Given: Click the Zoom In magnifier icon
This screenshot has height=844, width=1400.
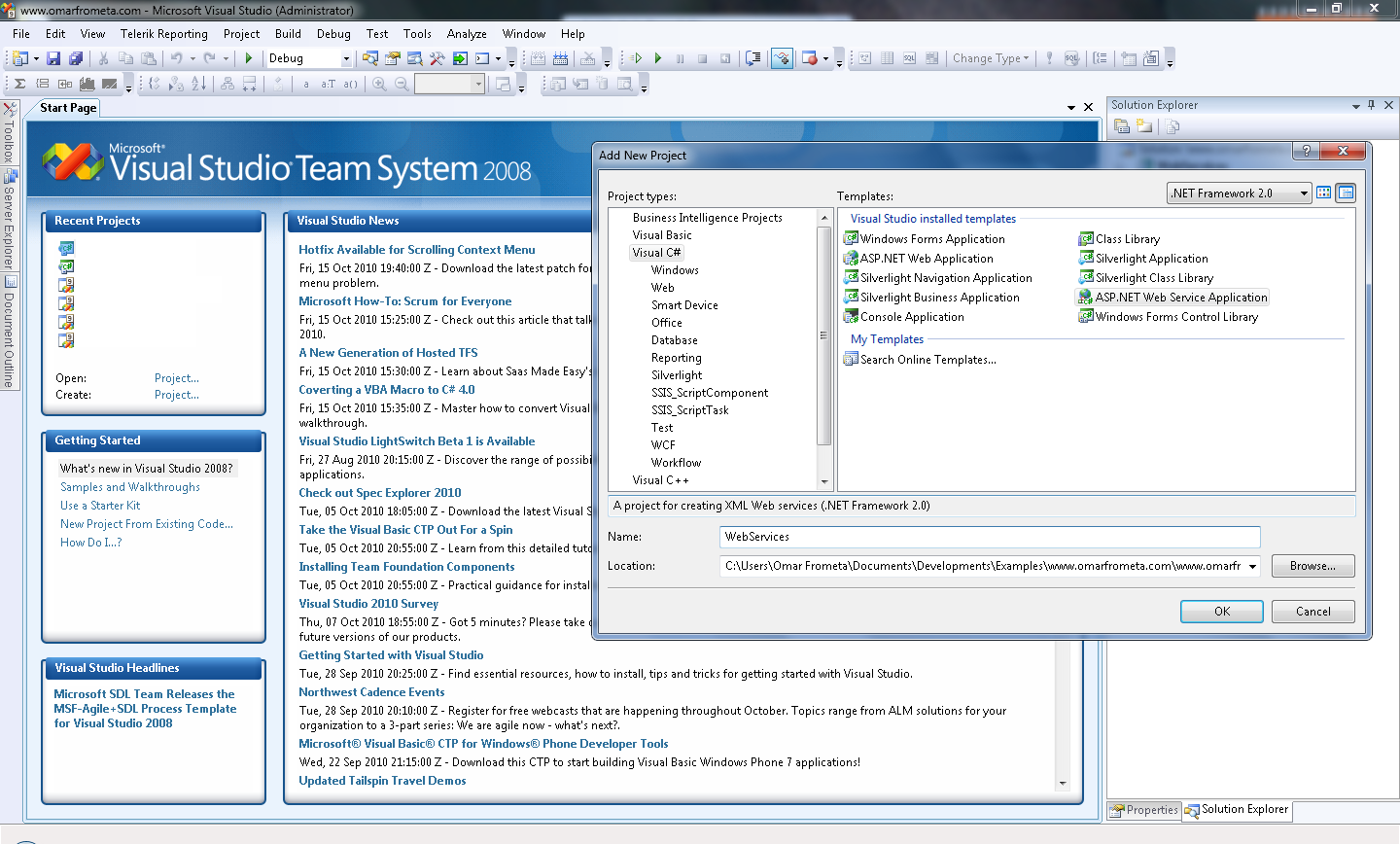Looking at the screenshot, I should 379,85.
